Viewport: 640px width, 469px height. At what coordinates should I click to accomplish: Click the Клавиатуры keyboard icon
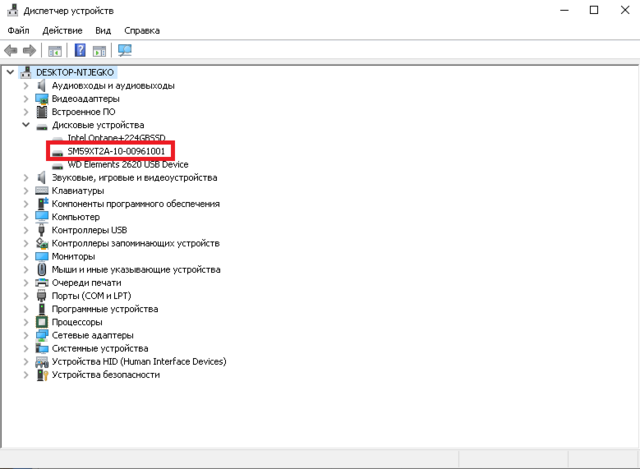pos(42,190)
